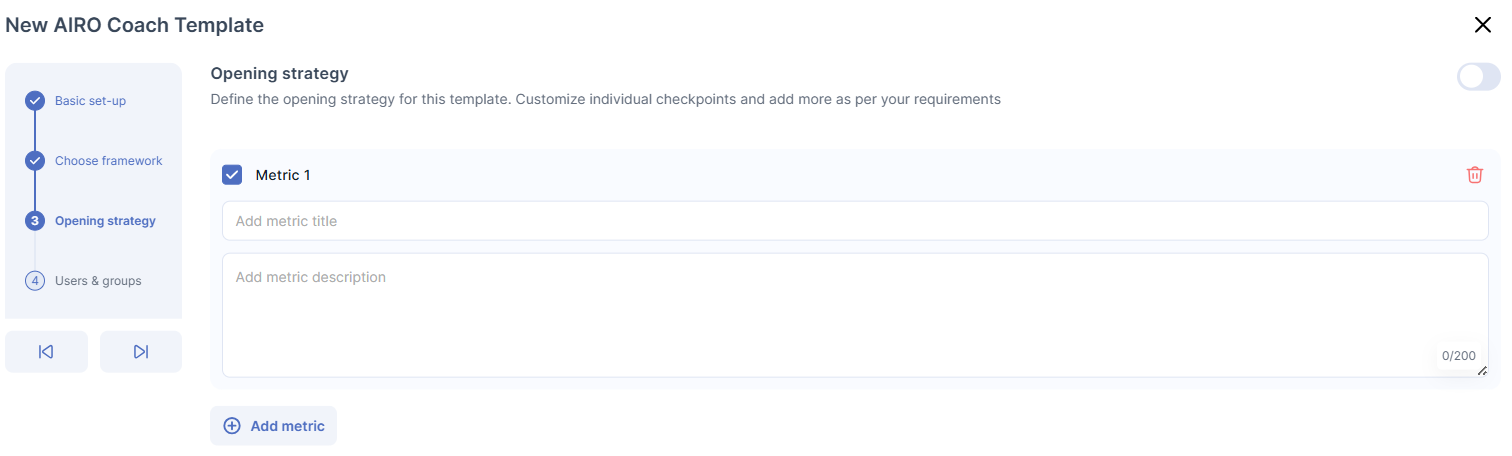Click the Metric 1 label text
The image size is (1512, 456).
click(x=283, y=175)
